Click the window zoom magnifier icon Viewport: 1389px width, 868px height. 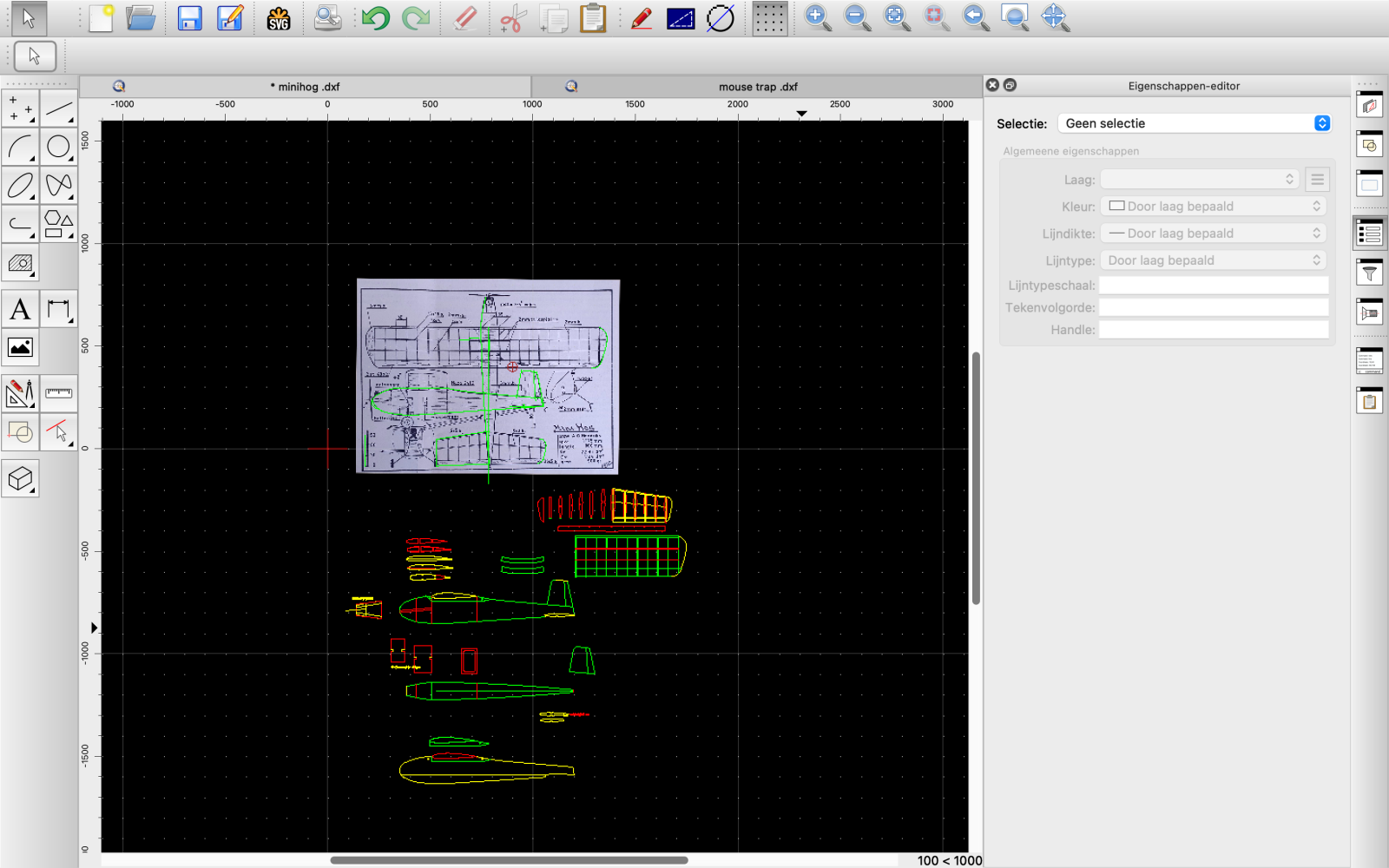[x=1015, y=17]
